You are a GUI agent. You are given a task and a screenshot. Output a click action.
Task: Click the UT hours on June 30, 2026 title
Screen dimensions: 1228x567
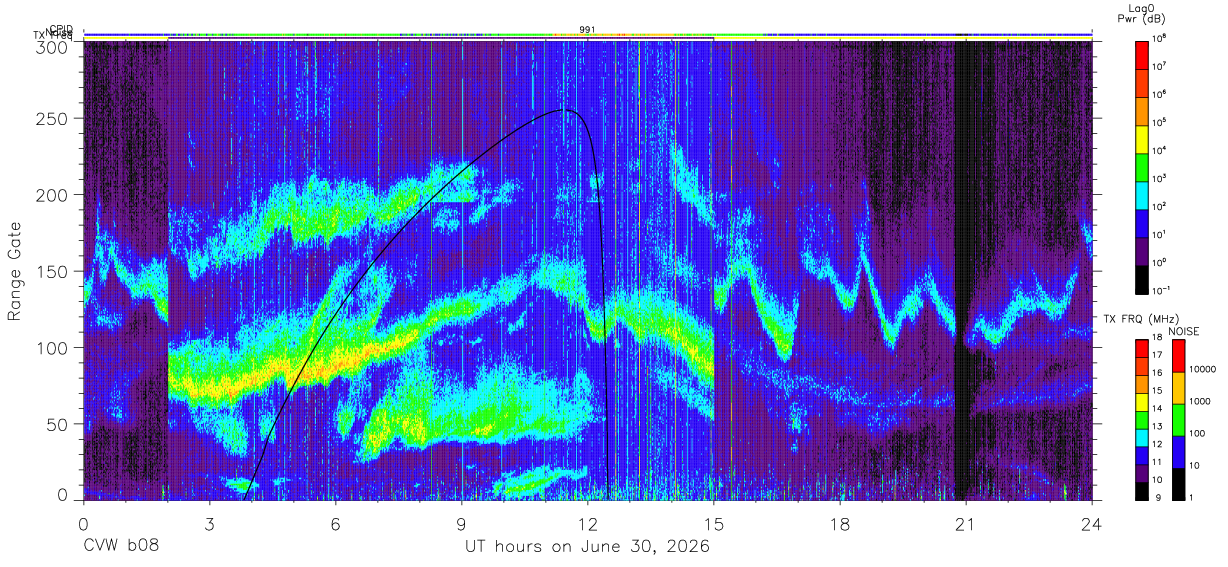coord(587,547)
